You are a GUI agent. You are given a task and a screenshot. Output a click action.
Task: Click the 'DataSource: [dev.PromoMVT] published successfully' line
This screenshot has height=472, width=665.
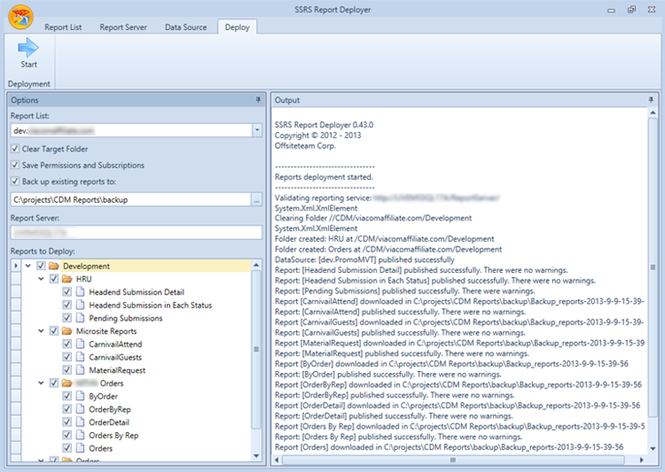pyautogui.click(x=364, y=260)
